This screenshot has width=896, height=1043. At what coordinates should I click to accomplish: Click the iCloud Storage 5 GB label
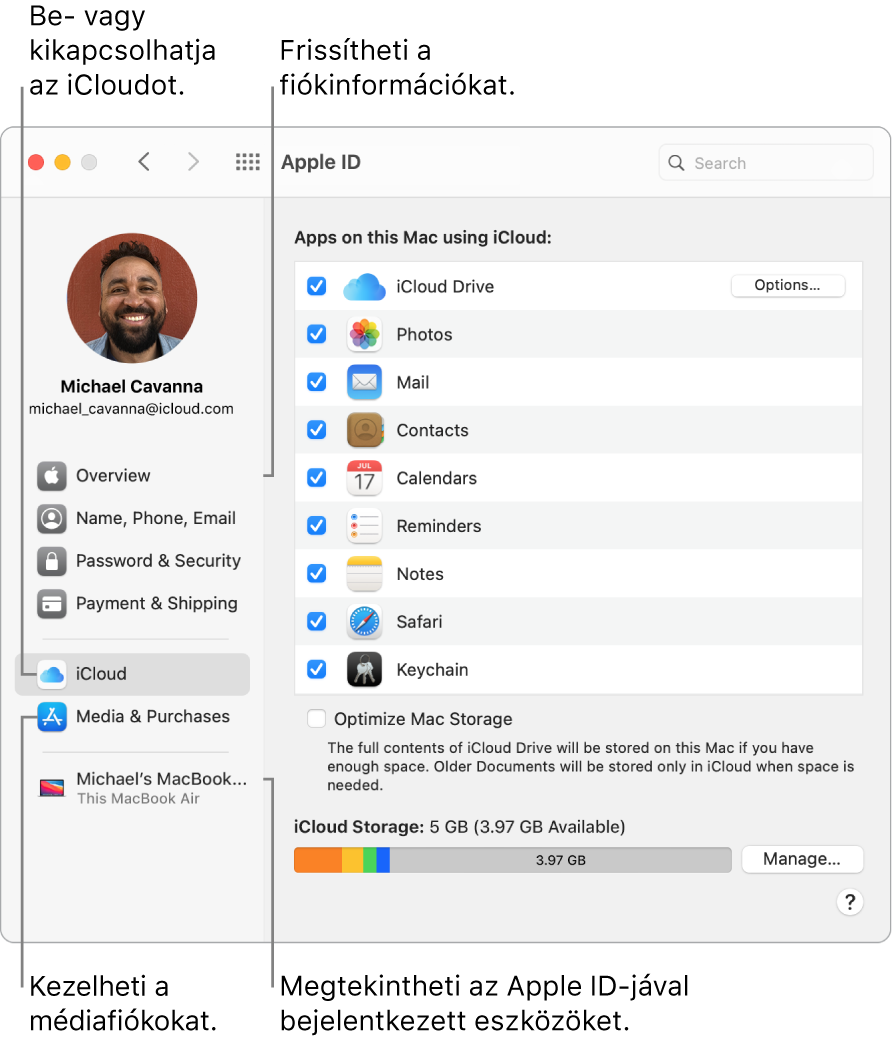[460, 827]
